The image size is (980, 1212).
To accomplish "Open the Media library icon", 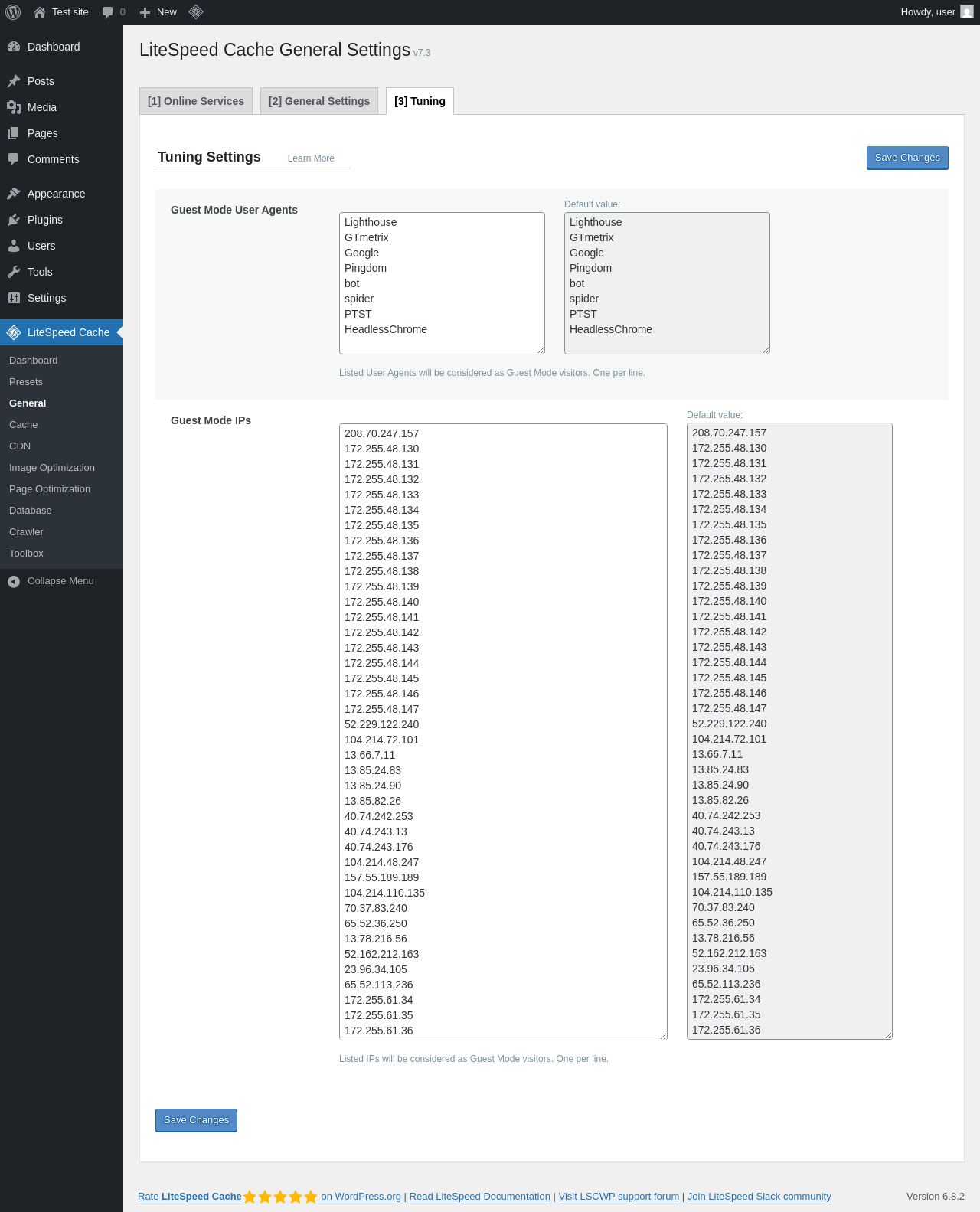I will 14,107.
